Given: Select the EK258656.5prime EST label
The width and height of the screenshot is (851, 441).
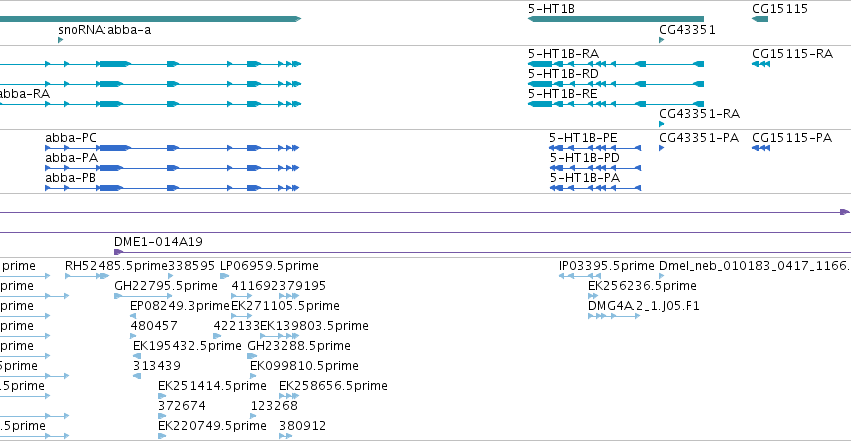Looking at the screenshot, I should tap(333, 386).
